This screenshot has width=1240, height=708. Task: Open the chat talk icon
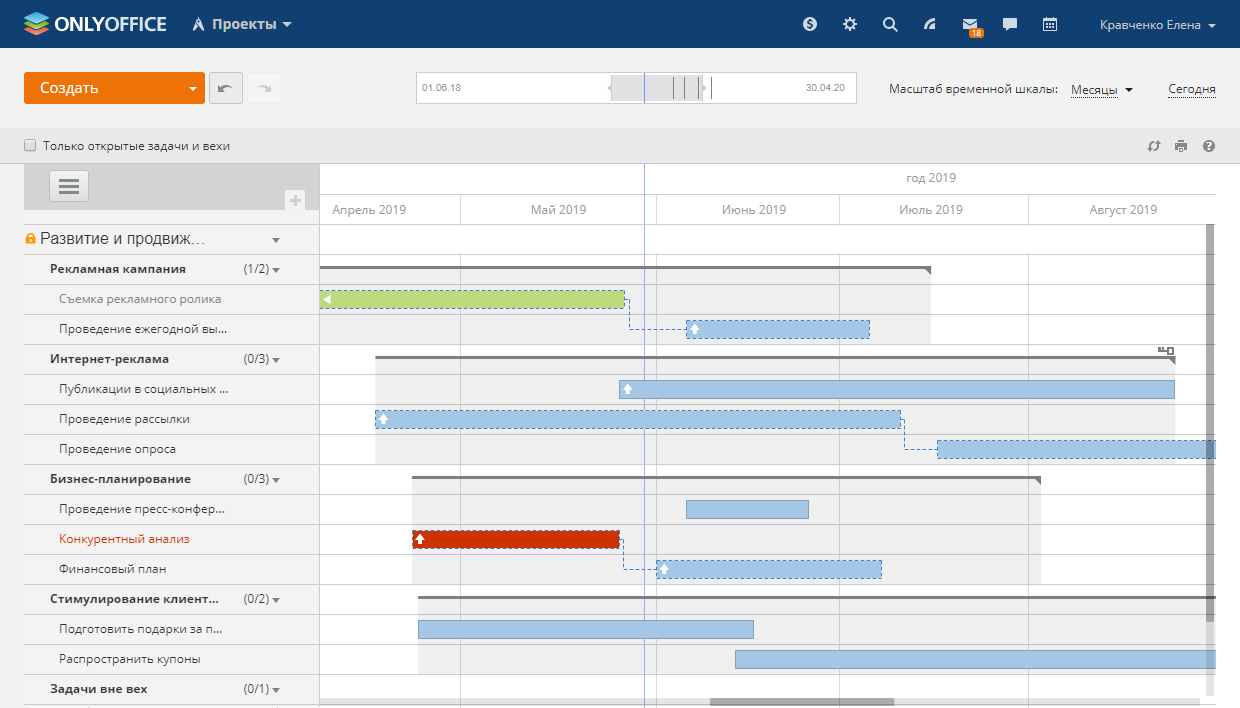1010,24
